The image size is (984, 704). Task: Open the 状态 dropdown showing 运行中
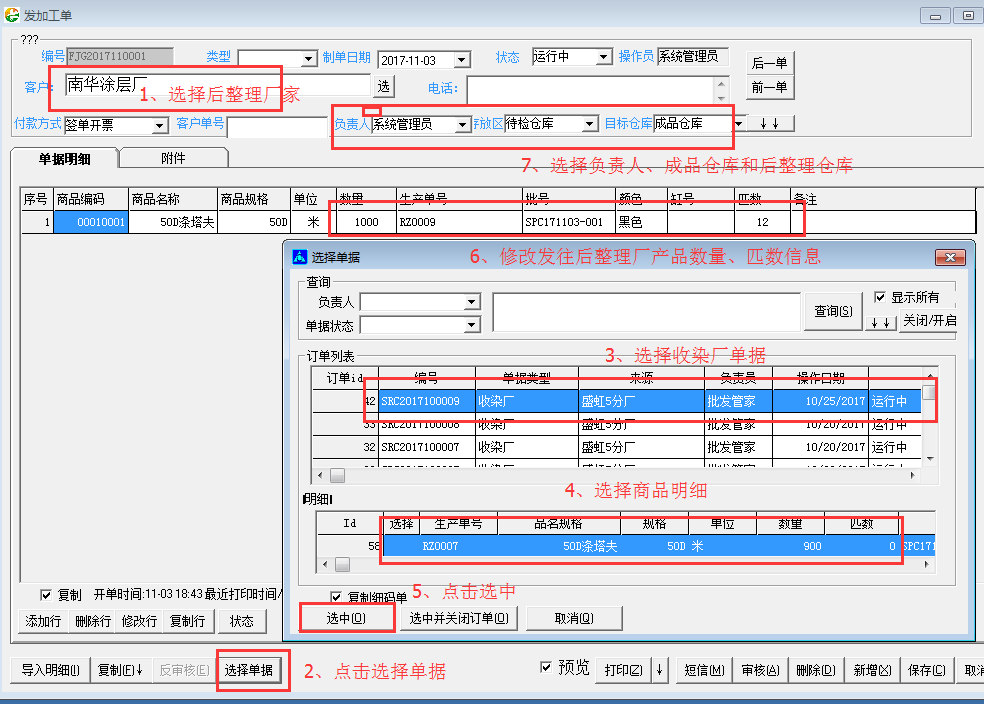click(603, 57)
